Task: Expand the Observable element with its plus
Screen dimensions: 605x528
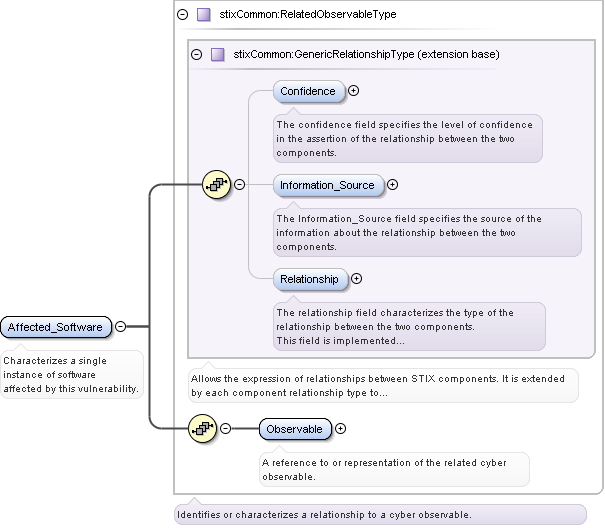Action: tap(340, 429)
